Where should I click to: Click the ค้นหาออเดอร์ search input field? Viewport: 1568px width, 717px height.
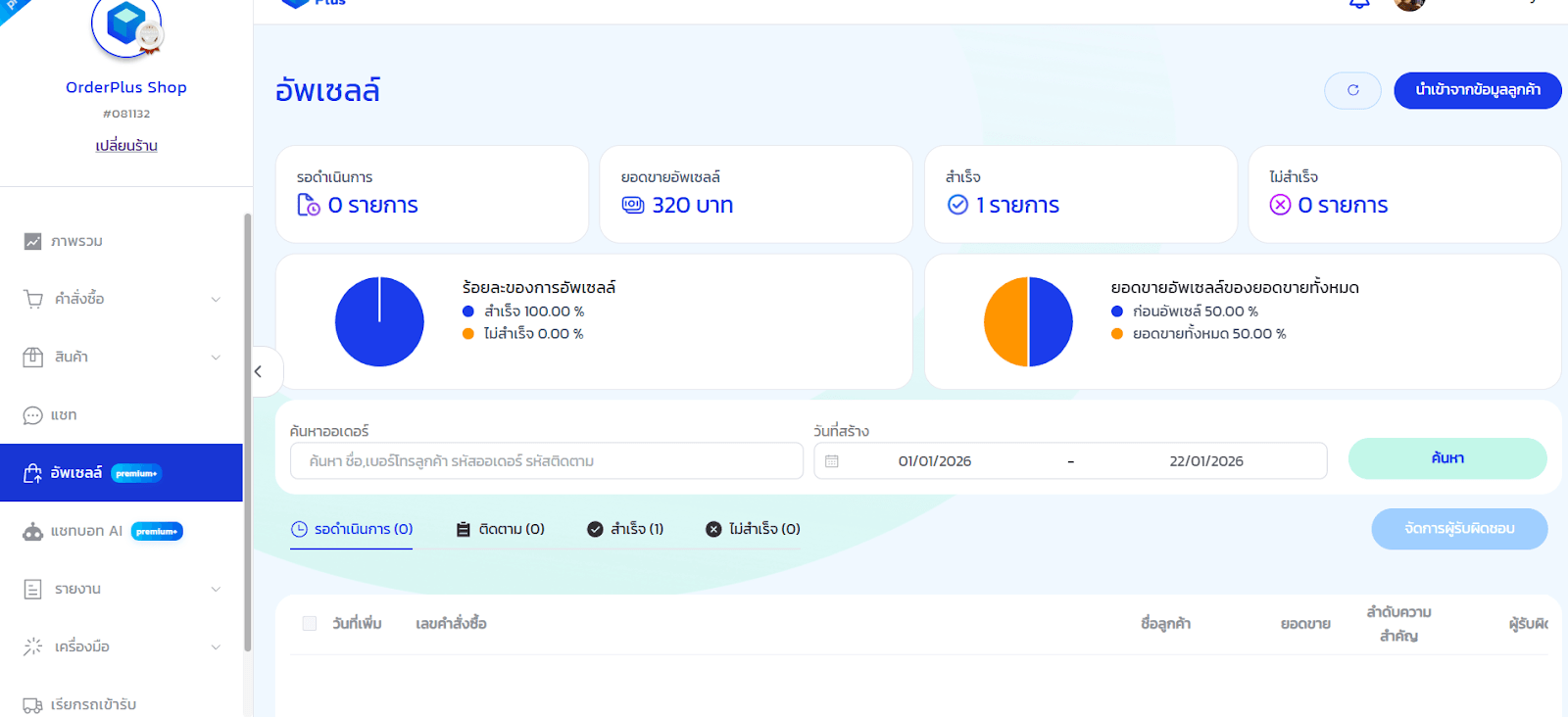[x=546, y=461]
